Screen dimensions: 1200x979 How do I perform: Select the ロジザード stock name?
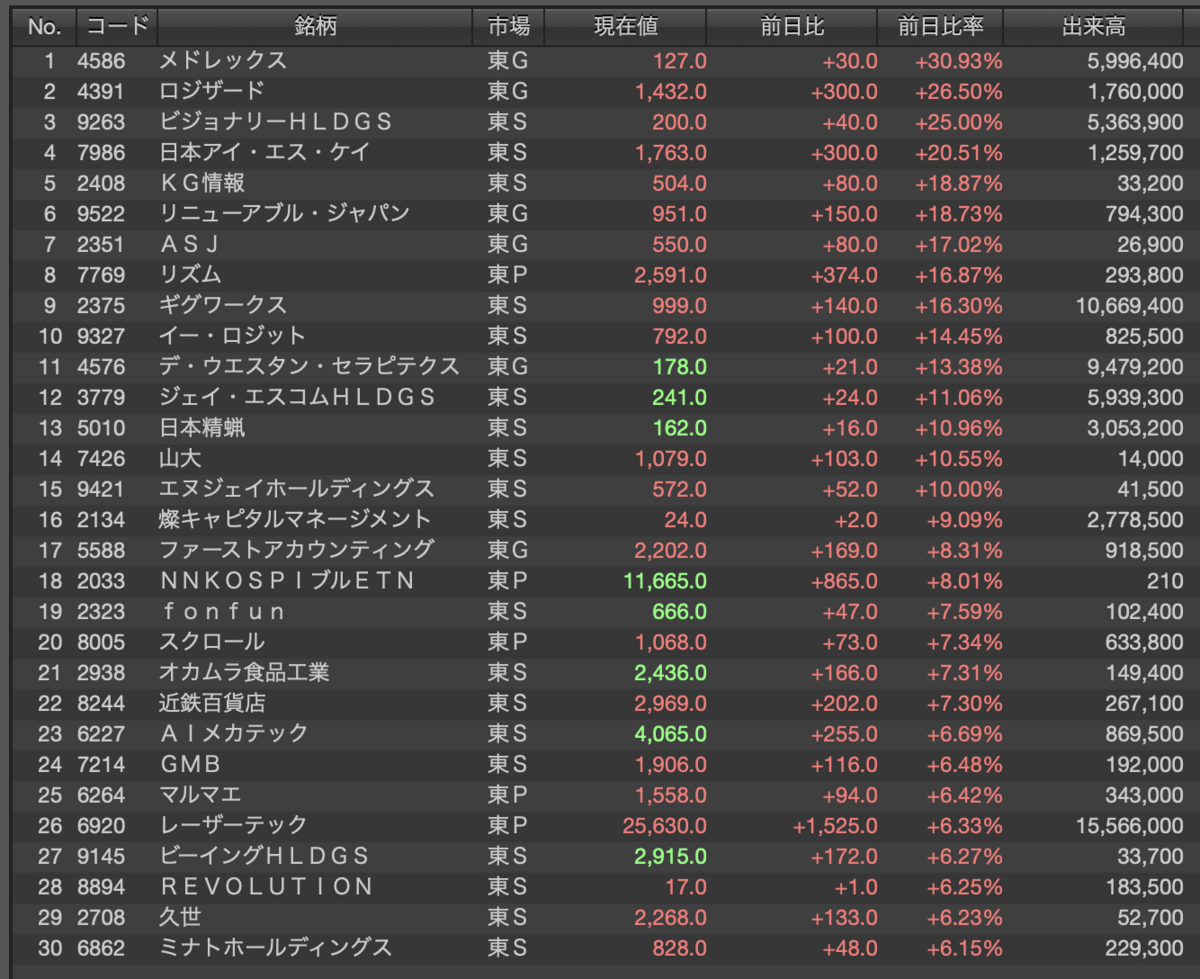pos(212,91)
